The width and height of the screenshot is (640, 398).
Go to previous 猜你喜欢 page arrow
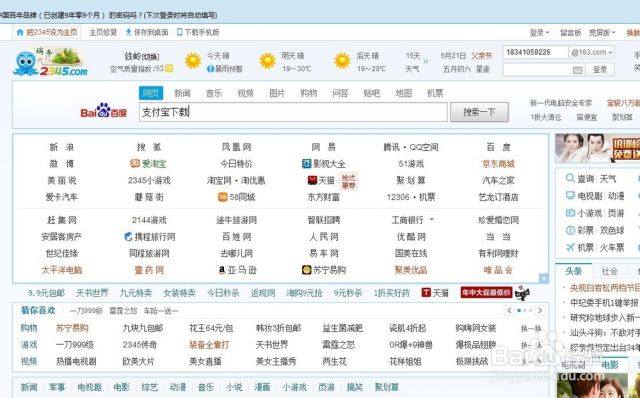[x=509, y=311]
